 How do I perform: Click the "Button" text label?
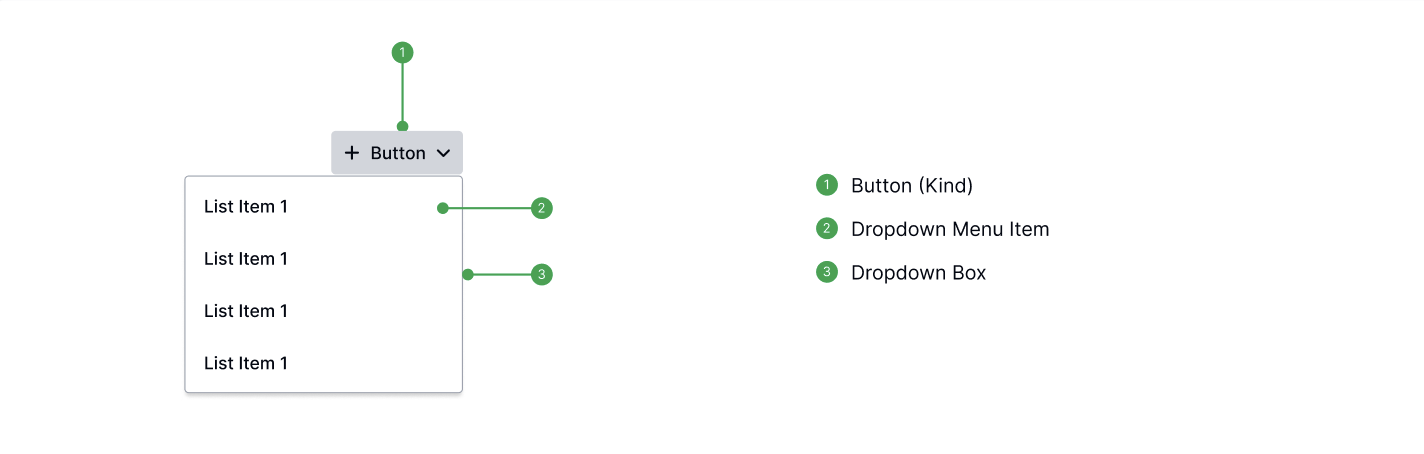tap(398, 153)
